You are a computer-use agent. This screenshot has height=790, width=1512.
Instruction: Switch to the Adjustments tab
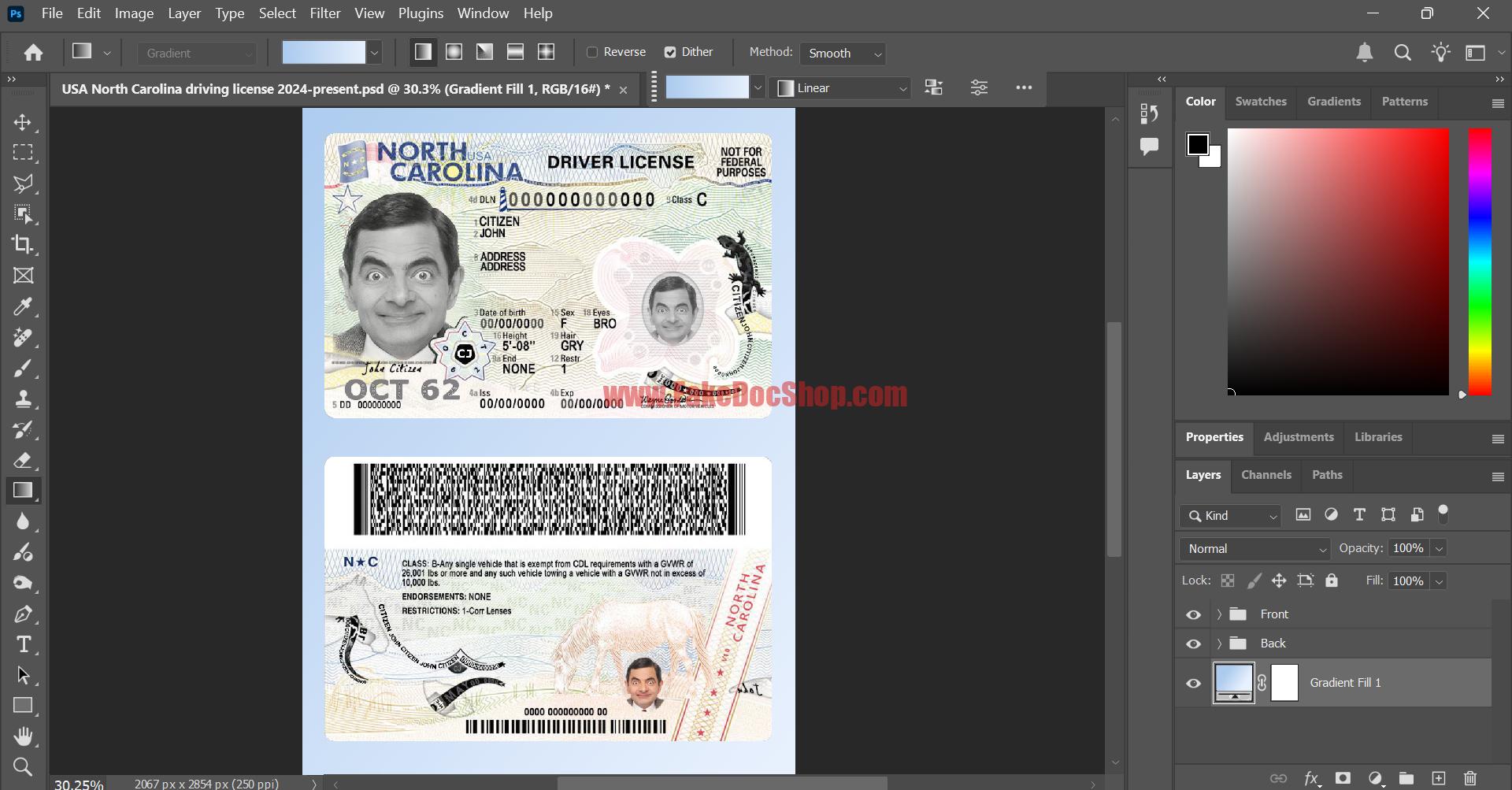(x=1299, y=437)
